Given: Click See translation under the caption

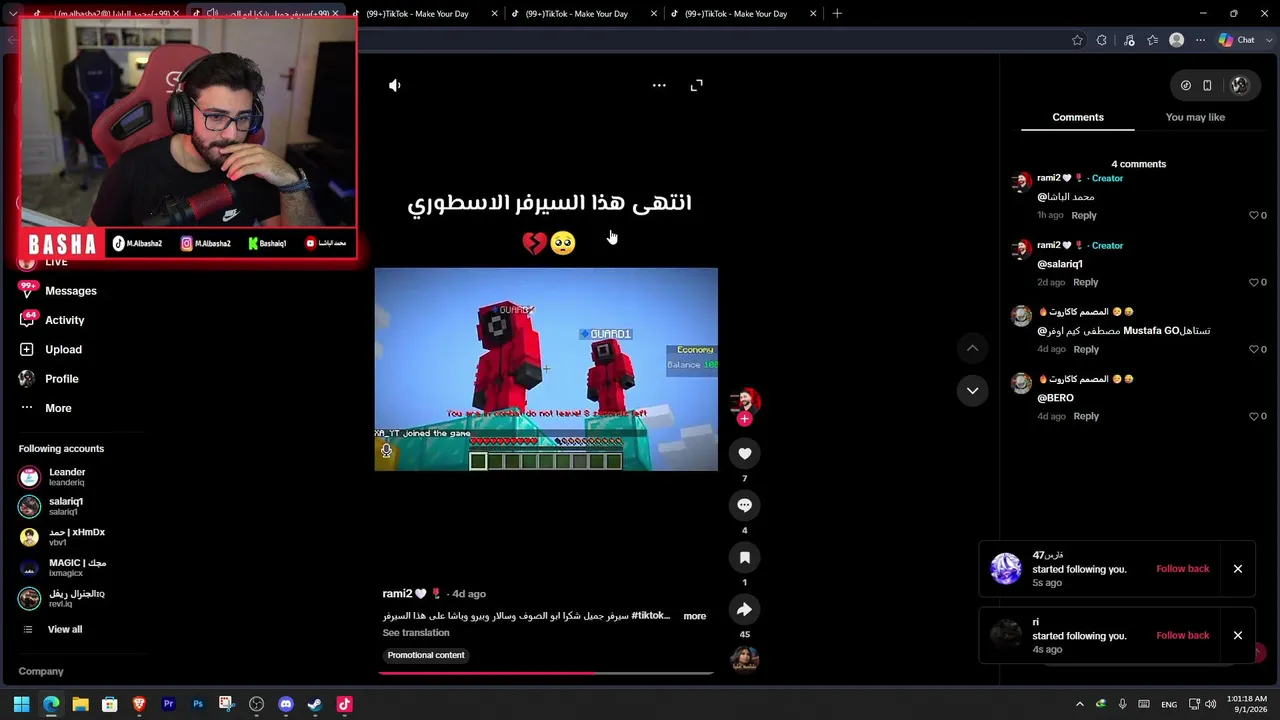Looking at the screenshot, I should 416,633.
